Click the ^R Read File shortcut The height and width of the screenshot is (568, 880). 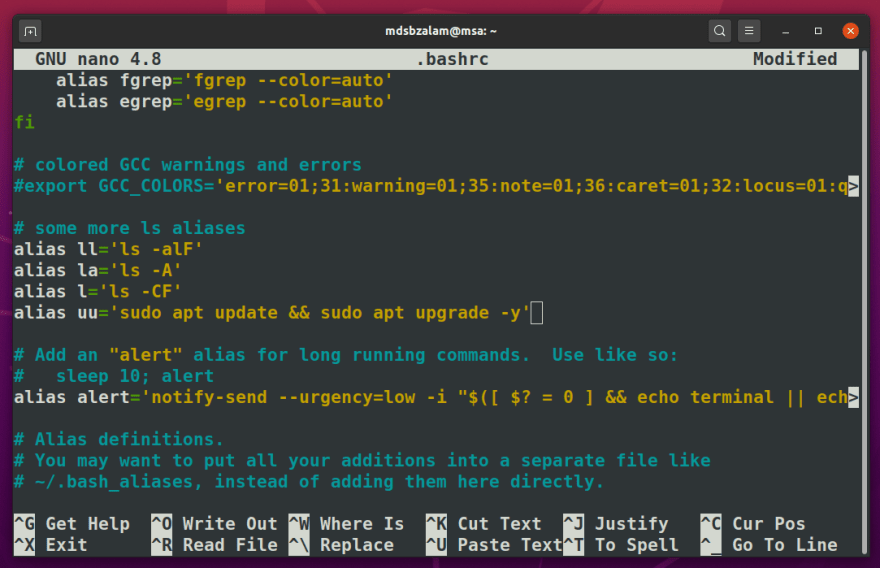214,545
